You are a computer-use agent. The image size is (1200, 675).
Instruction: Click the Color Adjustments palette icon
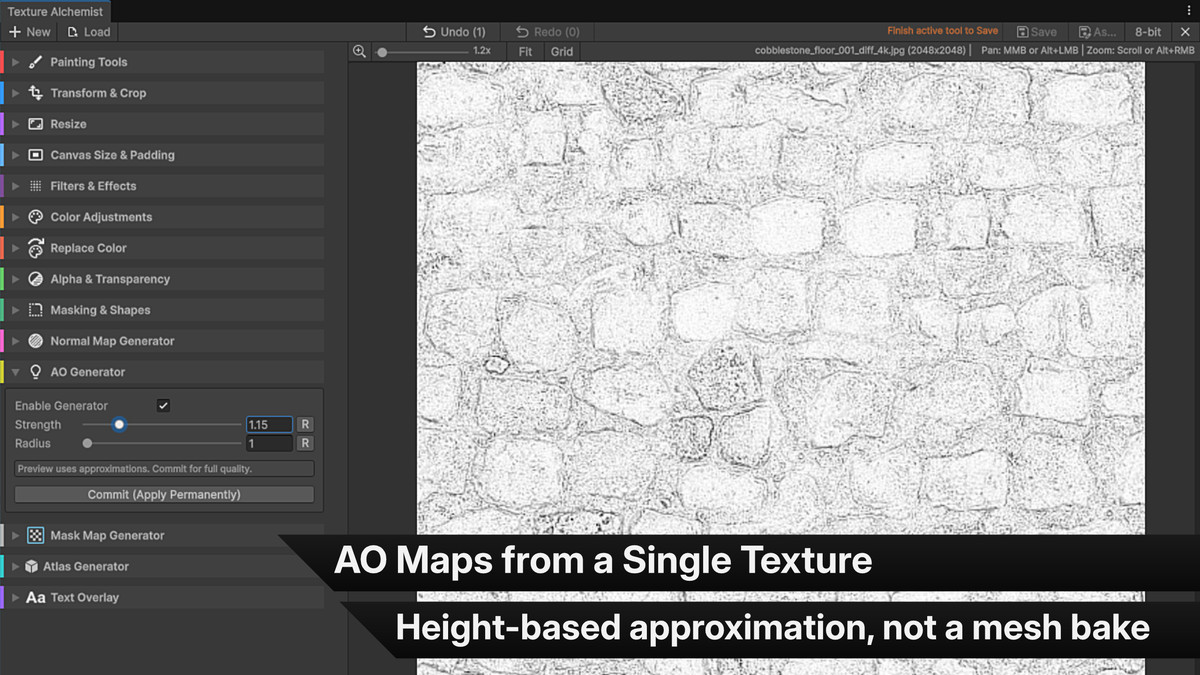36,217
